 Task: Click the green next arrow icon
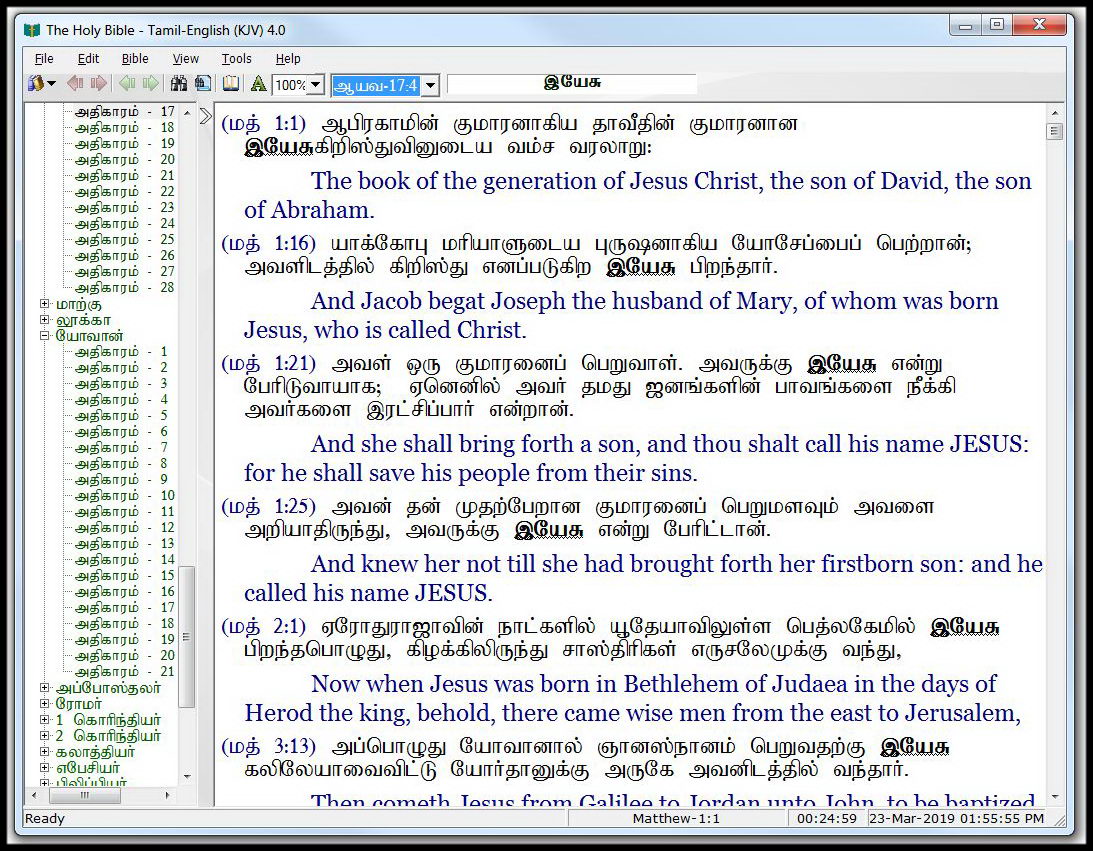[x=151, y=84]
